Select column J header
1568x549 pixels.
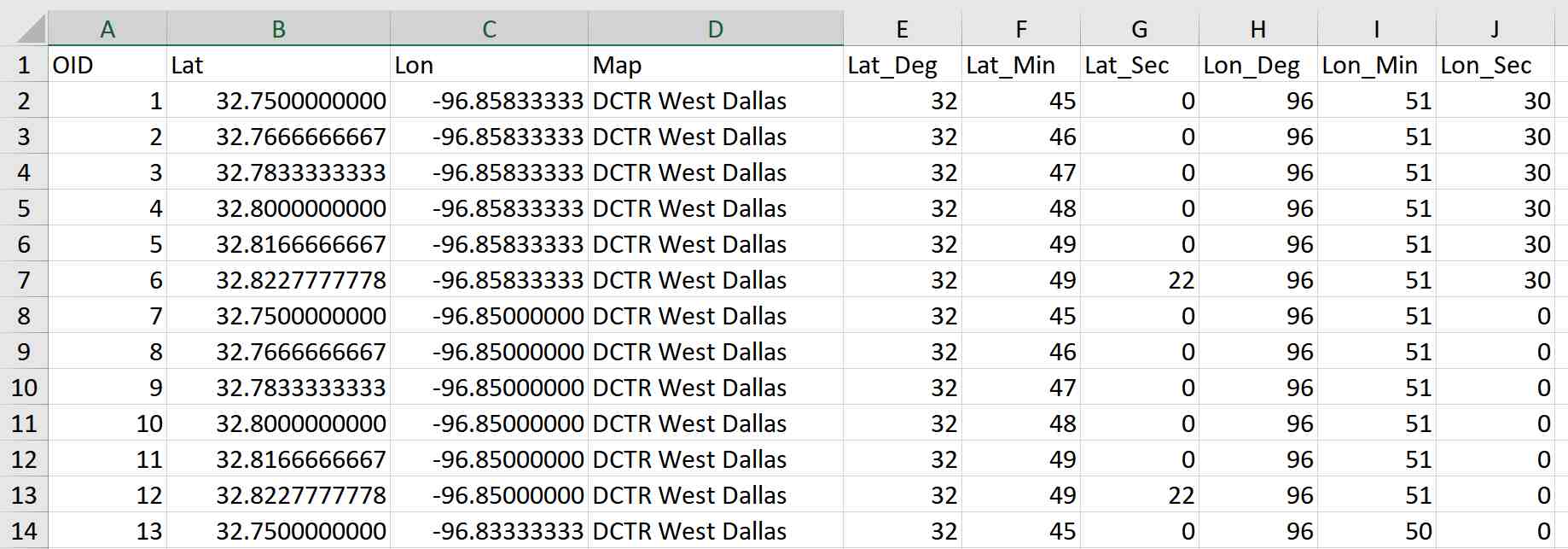(1495, 29)
